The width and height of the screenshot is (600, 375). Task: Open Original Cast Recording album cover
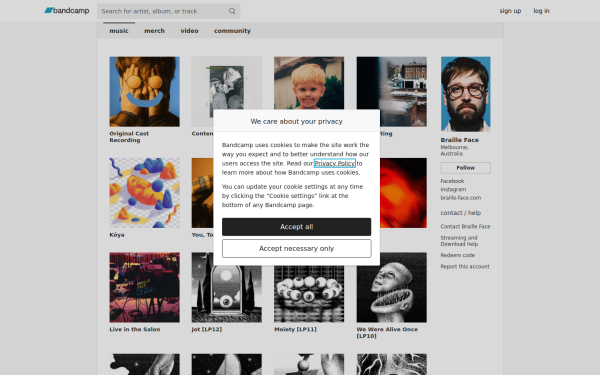(x=145, y=92)
